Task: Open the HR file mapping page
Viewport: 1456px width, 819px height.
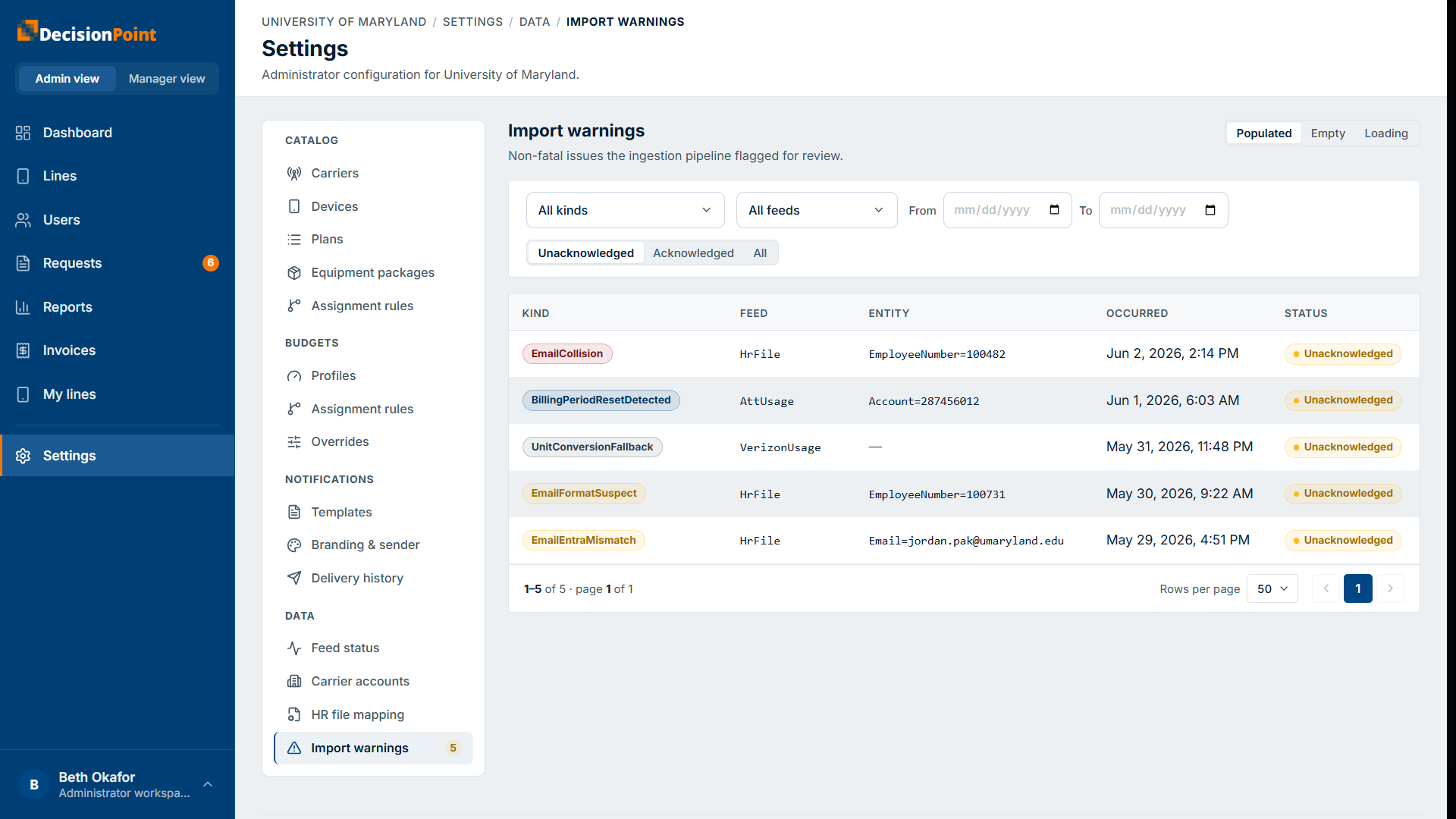Action: coord(373,714)
